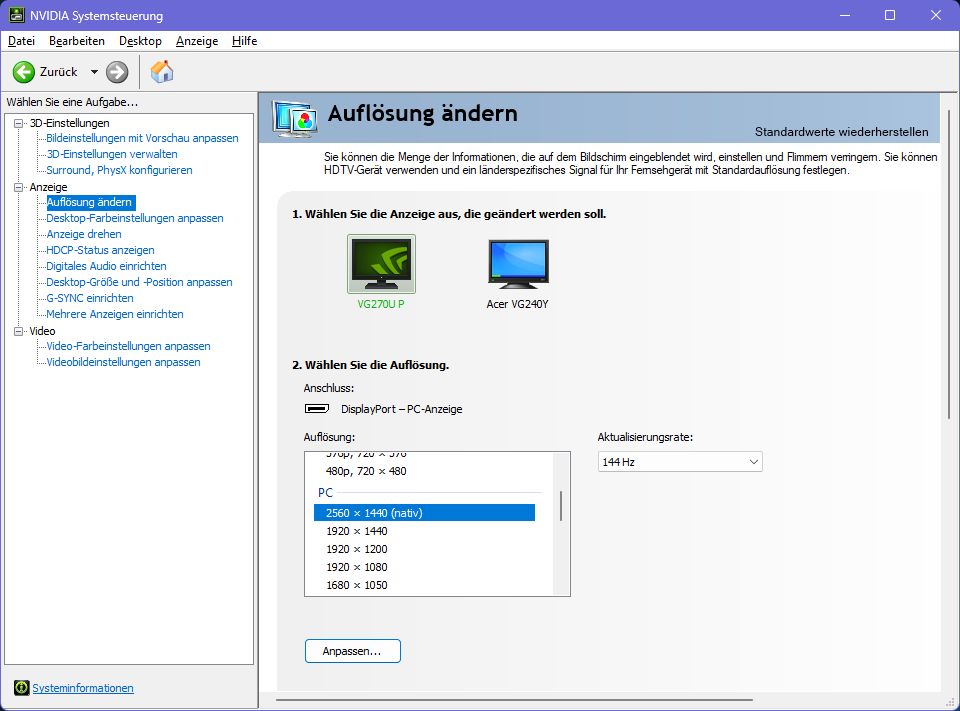960x711 pixels.
Task: Select the Acer VG240Y monitor icon
Action: point(518,264)
